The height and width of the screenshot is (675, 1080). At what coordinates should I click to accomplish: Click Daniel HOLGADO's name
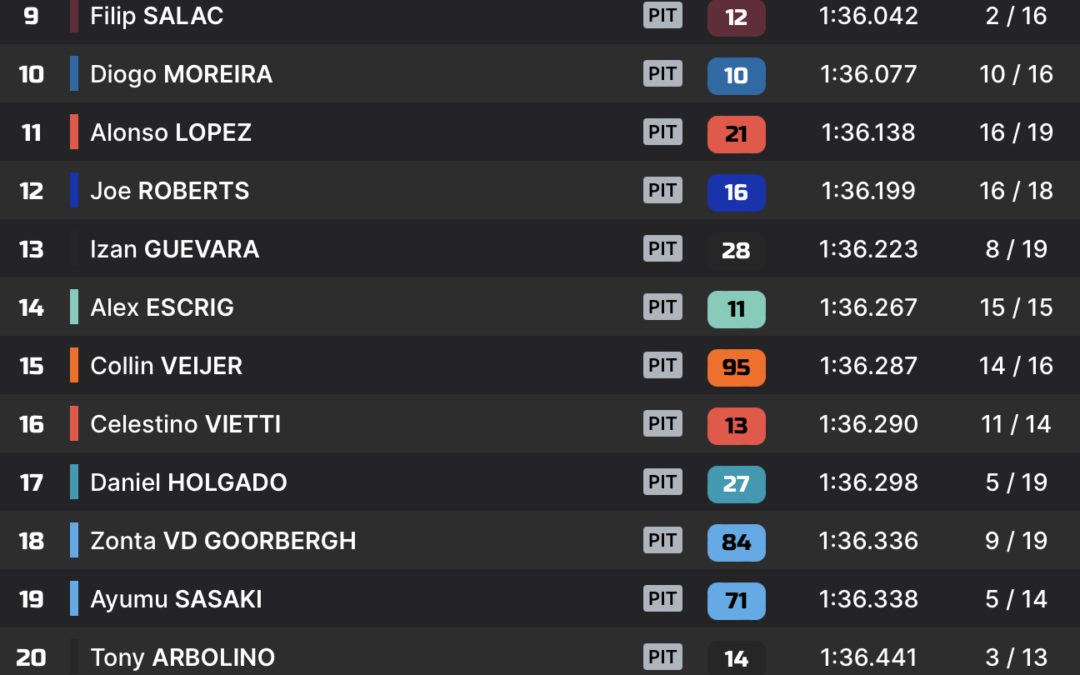[x=189, y=482]
